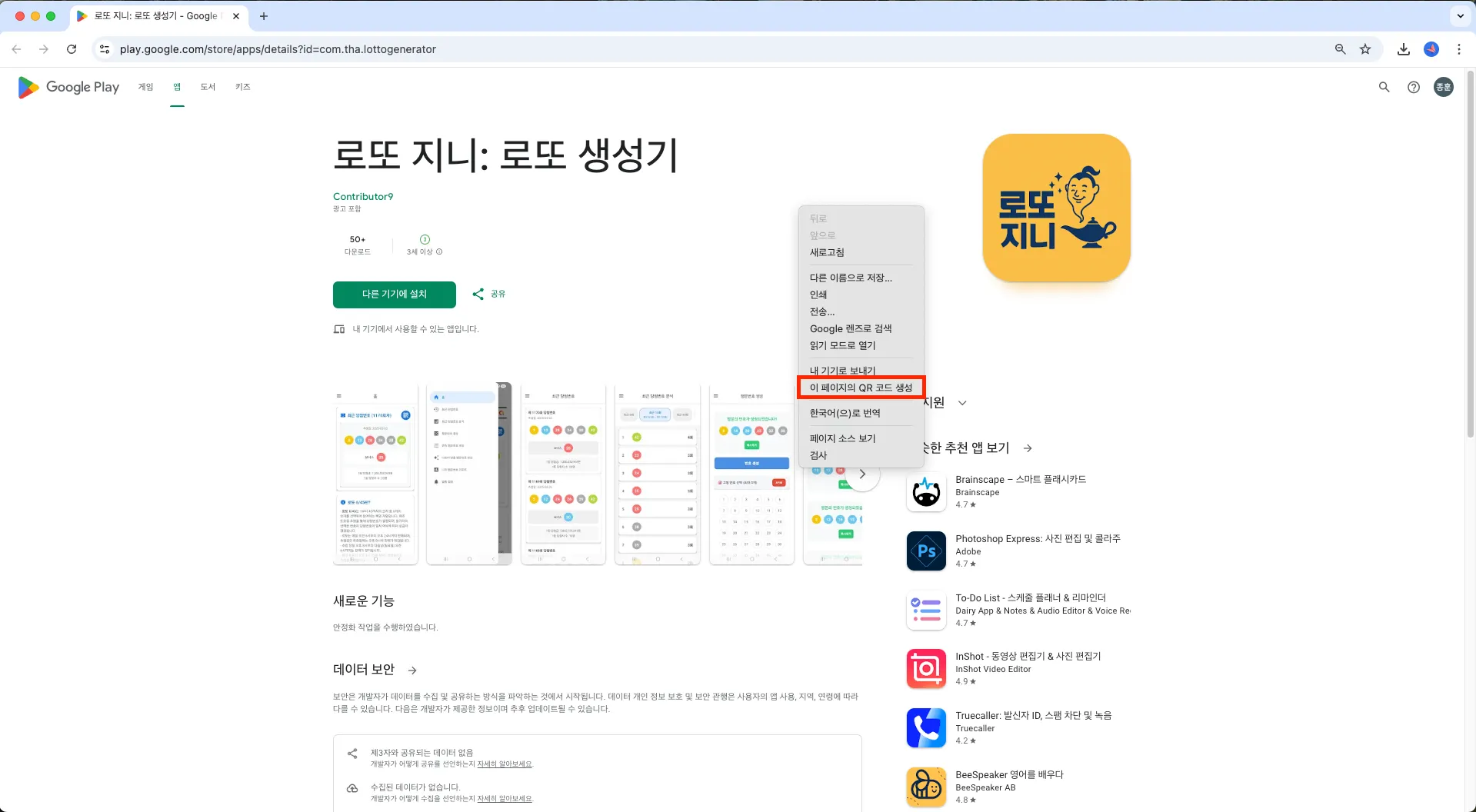Choose 내 기기로 보내기 from context menu
This screenshot has width=1476, height=812.
click(x=861, y=370)
